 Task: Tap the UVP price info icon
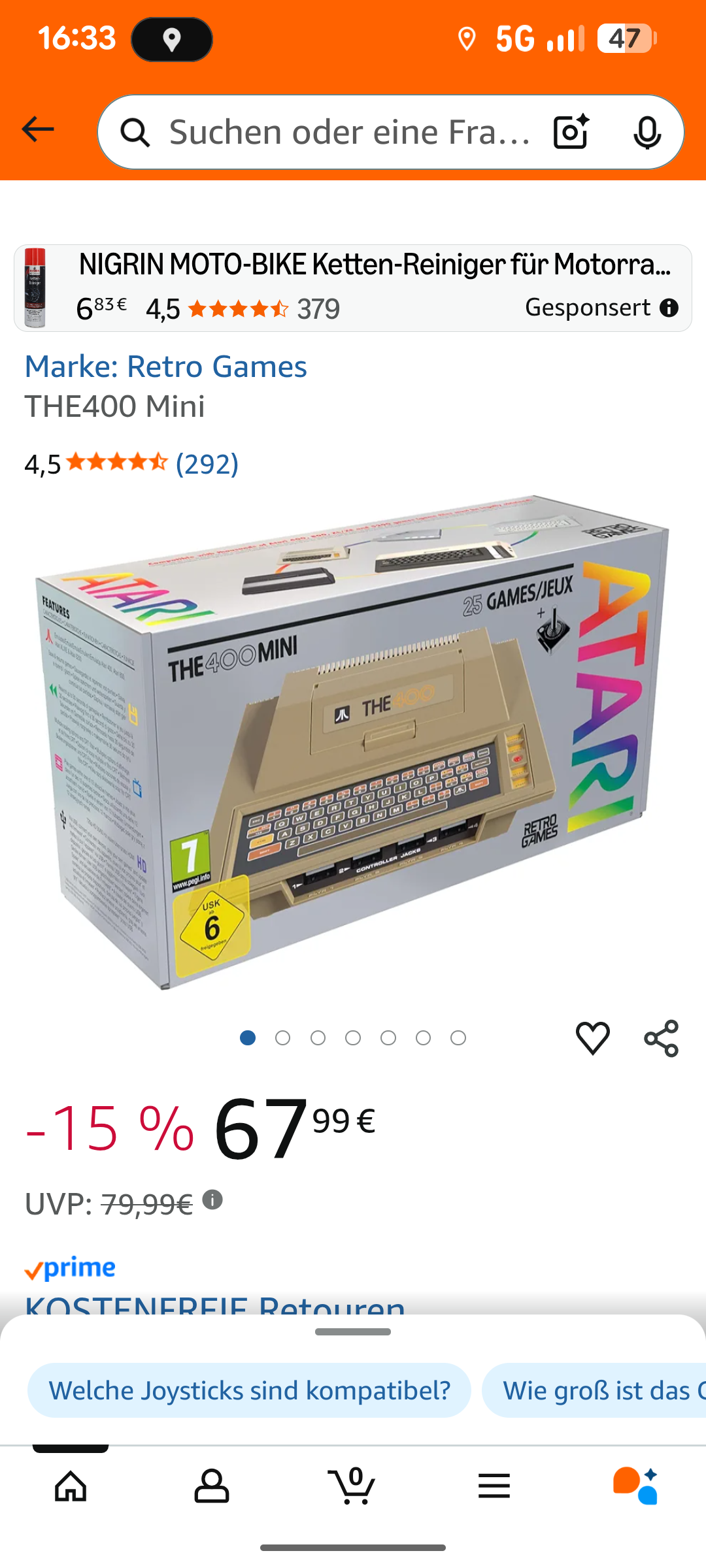tap(212, 1200)
